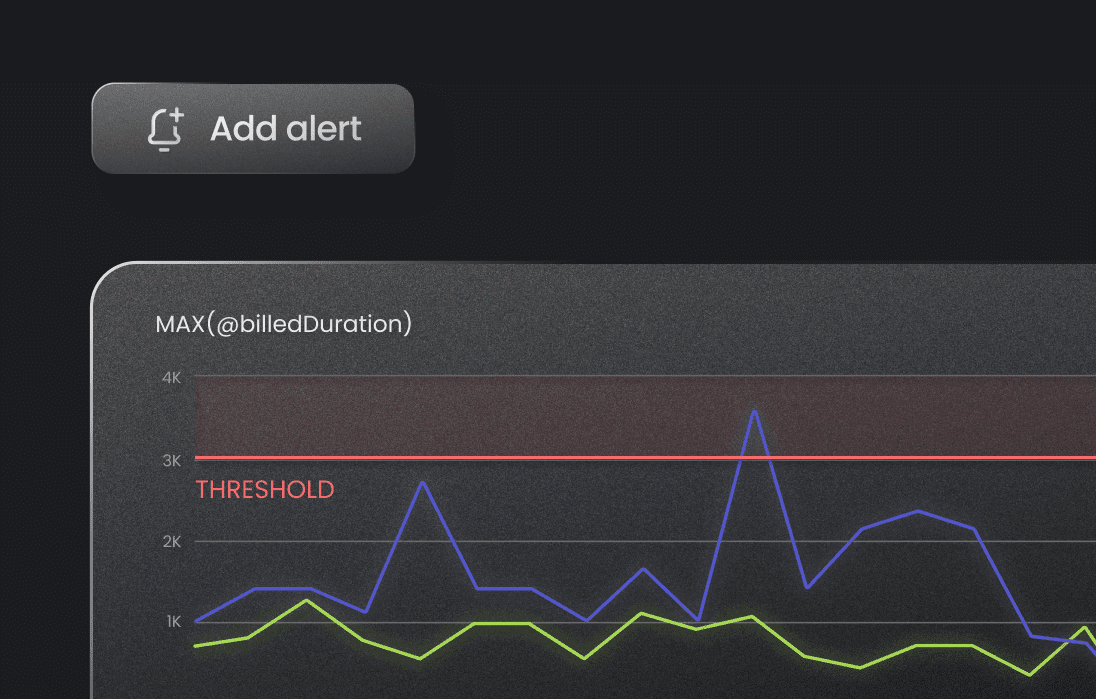Image resolution: width=1096 pixels, height=699 pixels.
Task: Click the blue line's starting point at 1K
Action: click(x=196, y=621)
